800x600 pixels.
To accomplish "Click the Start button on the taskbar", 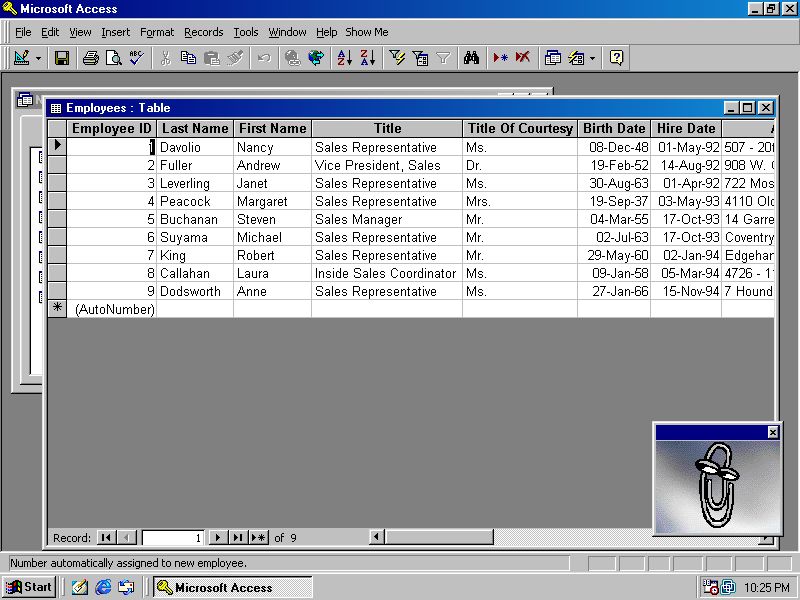I will coord(27,587).
